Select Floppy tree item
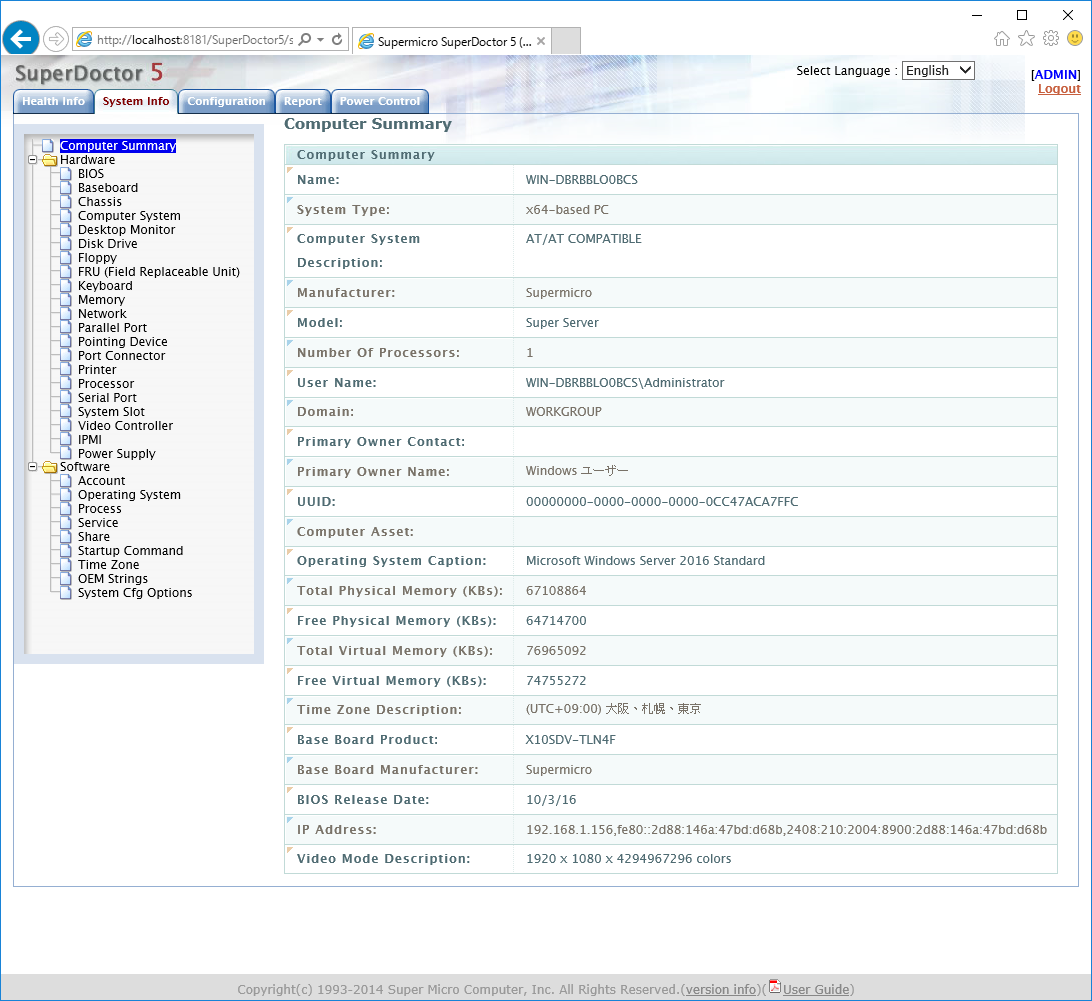The height and width of the screenshot is (1001, 1092). click(97, 258)
